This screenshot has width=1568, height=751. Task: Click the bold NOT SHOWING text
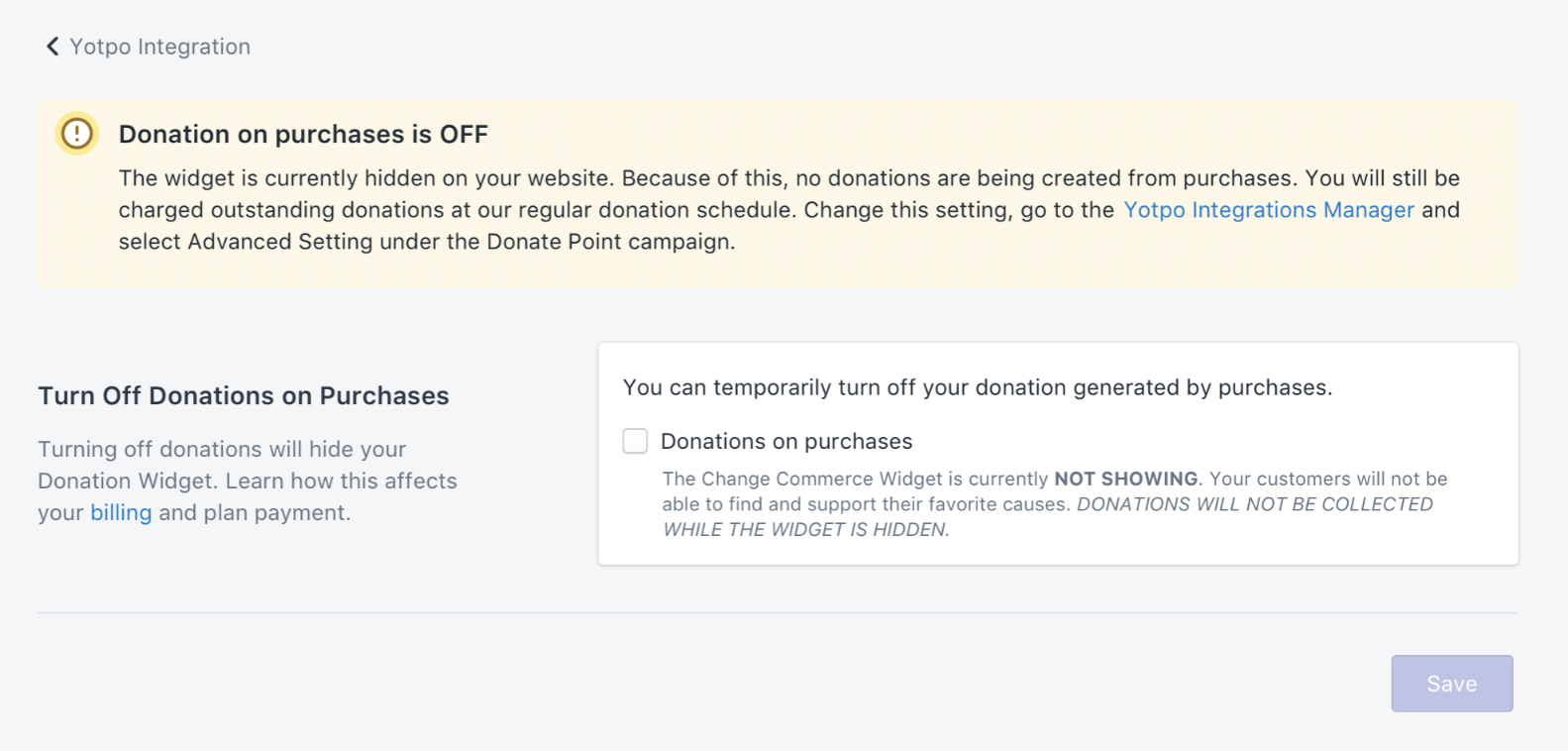point(1126,479)
